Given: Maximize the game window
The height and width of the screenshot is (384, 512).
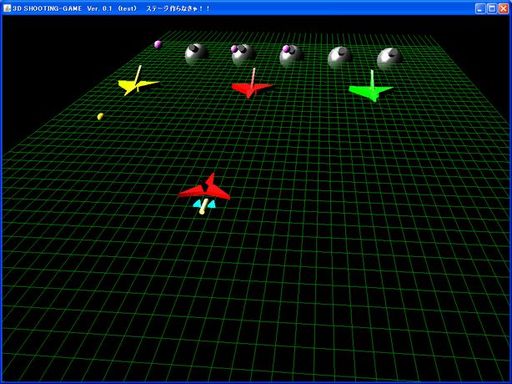Looking at the screenshot, I should (x=492, y=8).
